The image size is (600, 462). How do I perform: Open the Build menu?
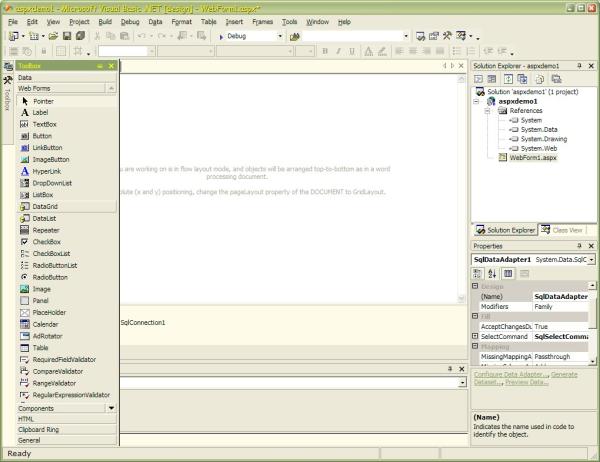click(x=105, y=22)
